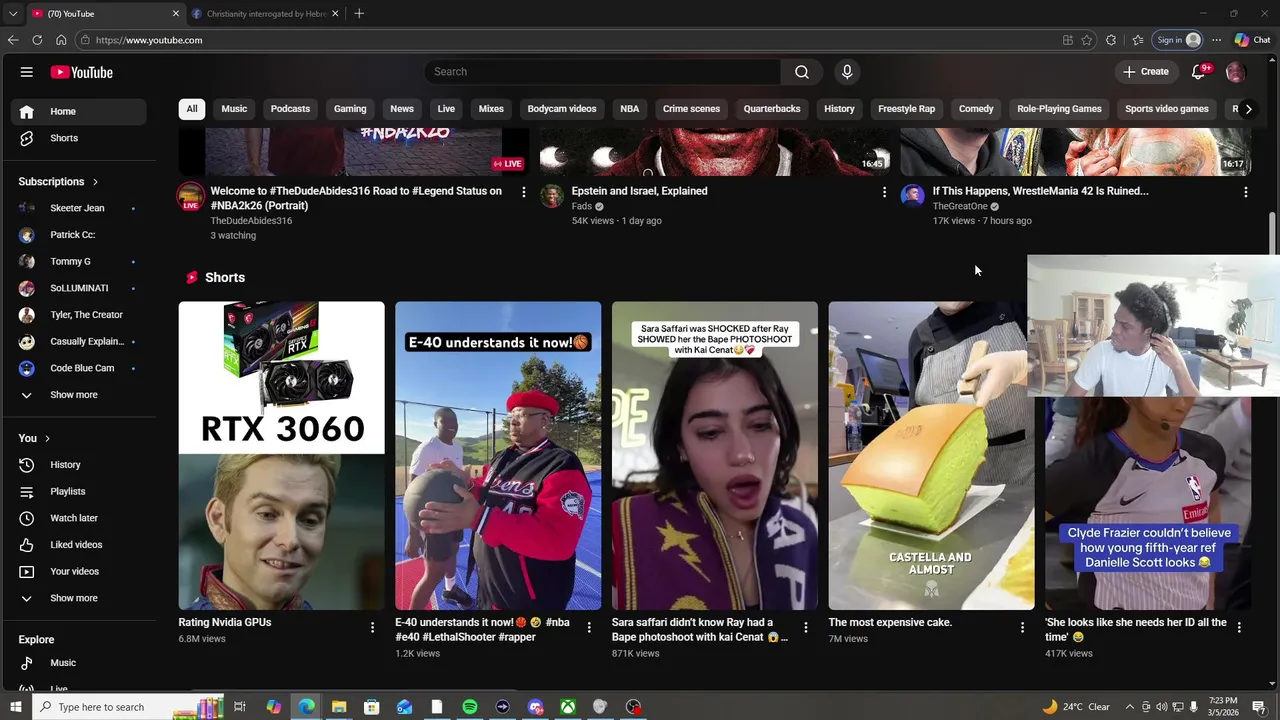The height and width of the screenshot is (720, 1280).
Task: Open options for WrestleMania 42 video
Action: (1245, 192)
